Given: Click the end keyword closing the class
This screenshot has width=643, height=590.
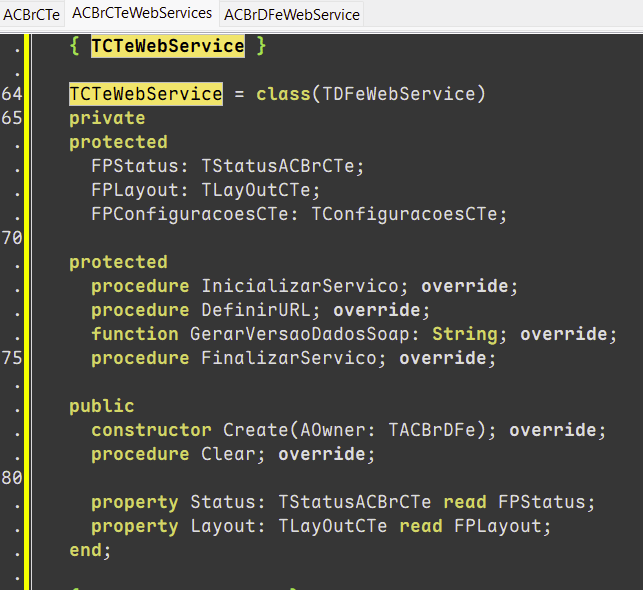Looking at the screenshot, I should [x=85, y=550].
